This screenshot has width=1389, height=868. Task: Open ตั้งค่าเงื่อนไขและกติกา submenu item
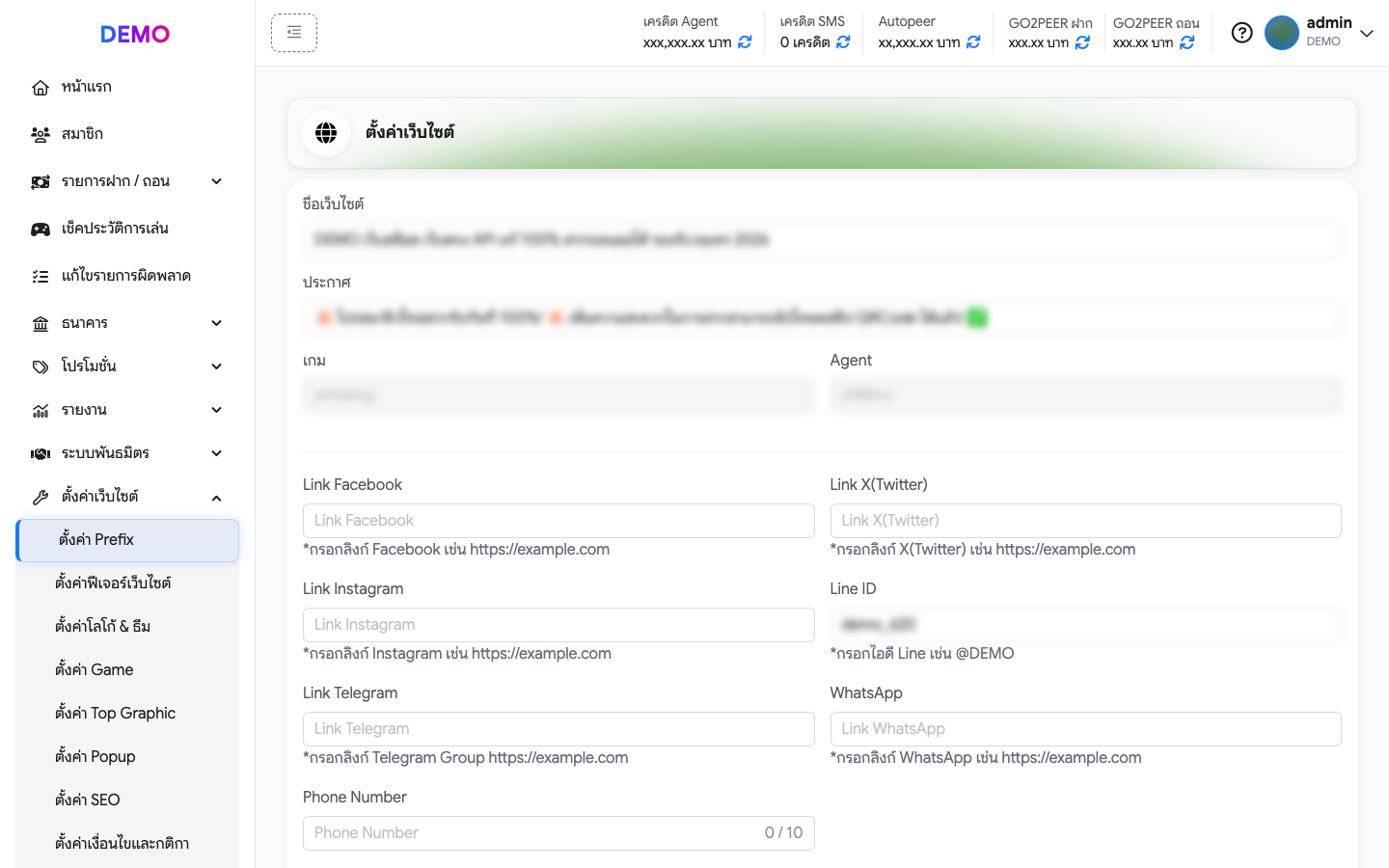(x=127, y=844)
